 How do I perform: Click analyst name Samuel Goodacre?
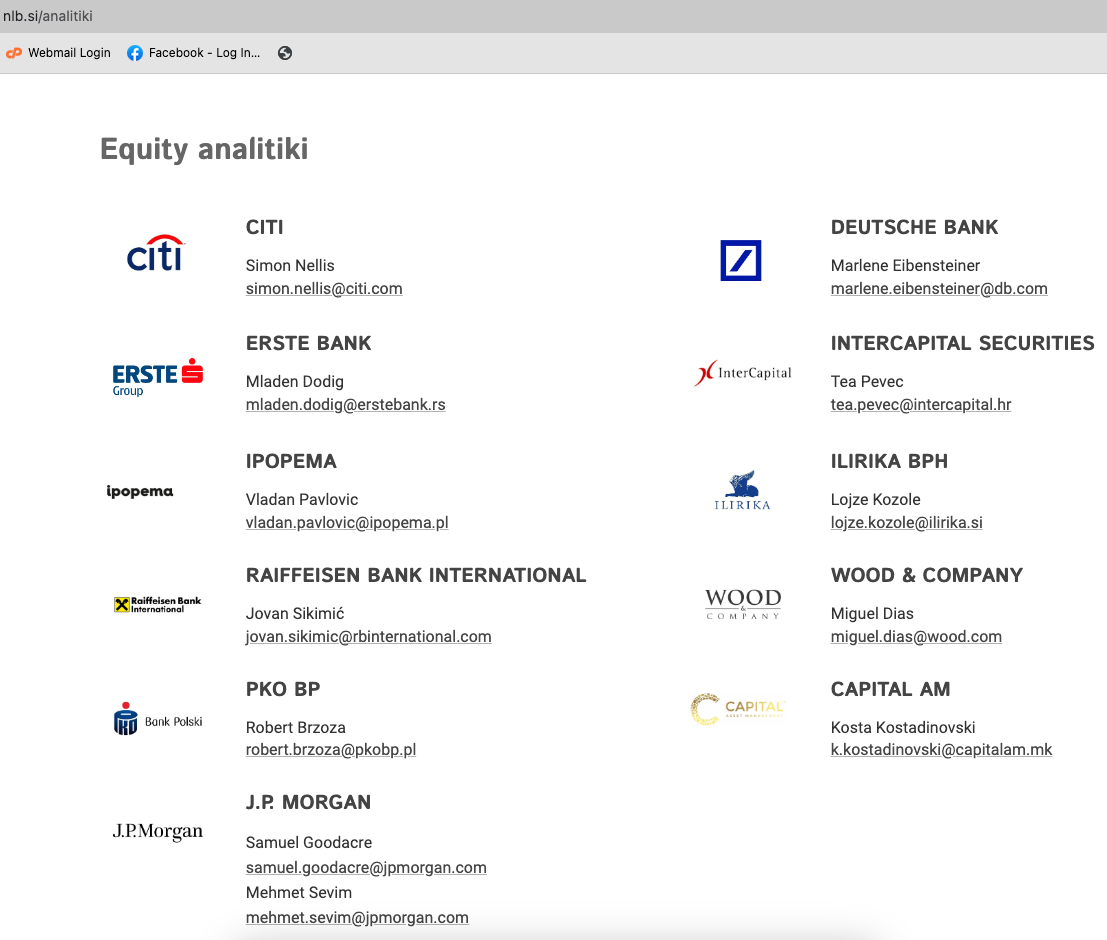(309, 843)
